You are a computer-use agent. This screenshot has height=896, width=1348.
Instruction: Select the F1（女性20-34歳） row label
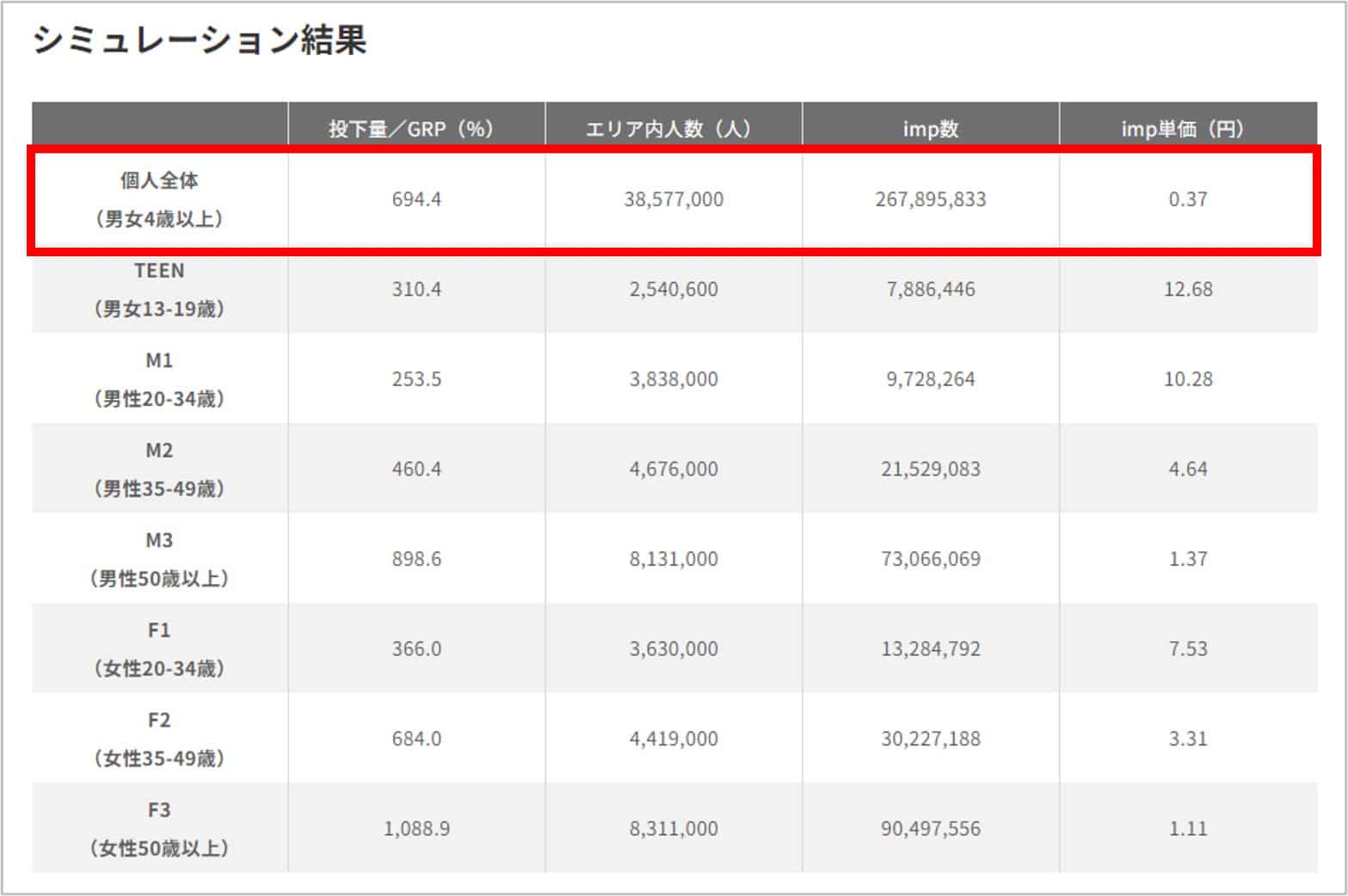tap(159, 649)
